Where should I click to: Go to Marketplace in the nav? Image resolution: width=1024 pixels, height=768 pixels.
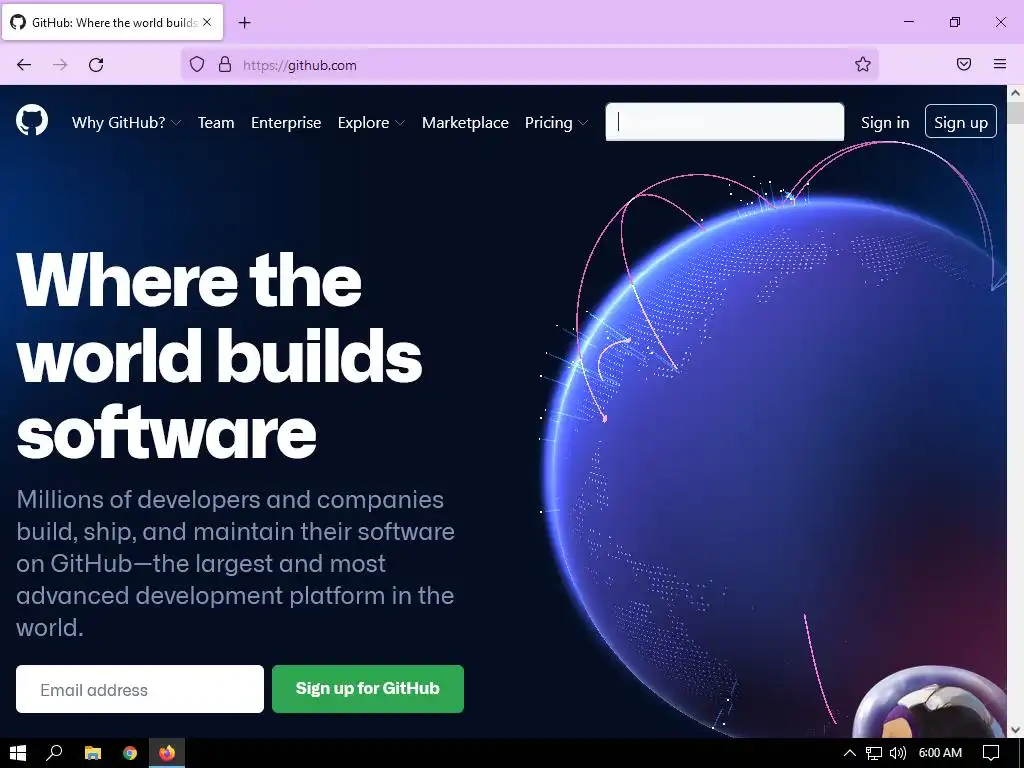[x=465, y=123]
